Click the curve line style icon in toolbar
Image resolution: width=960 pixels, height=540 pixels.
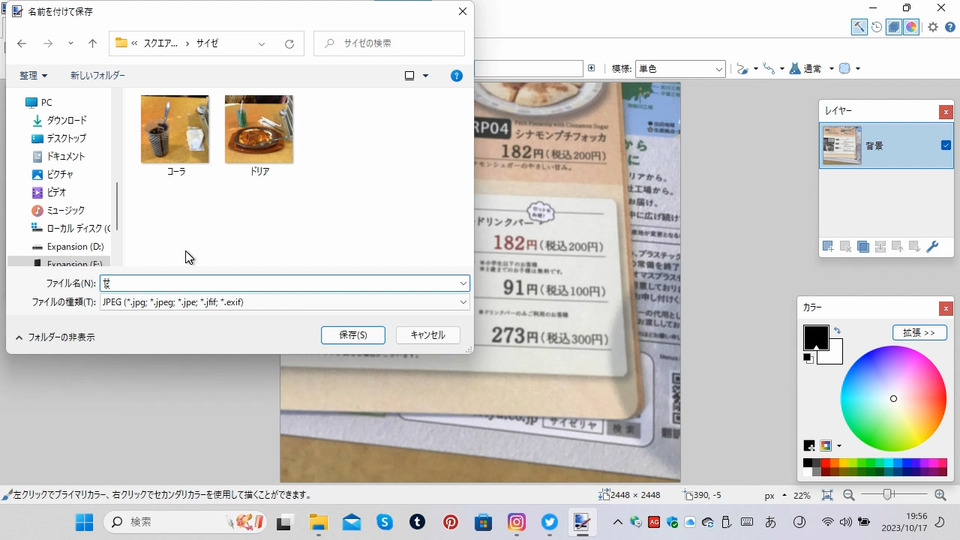(x=769, y=69)
